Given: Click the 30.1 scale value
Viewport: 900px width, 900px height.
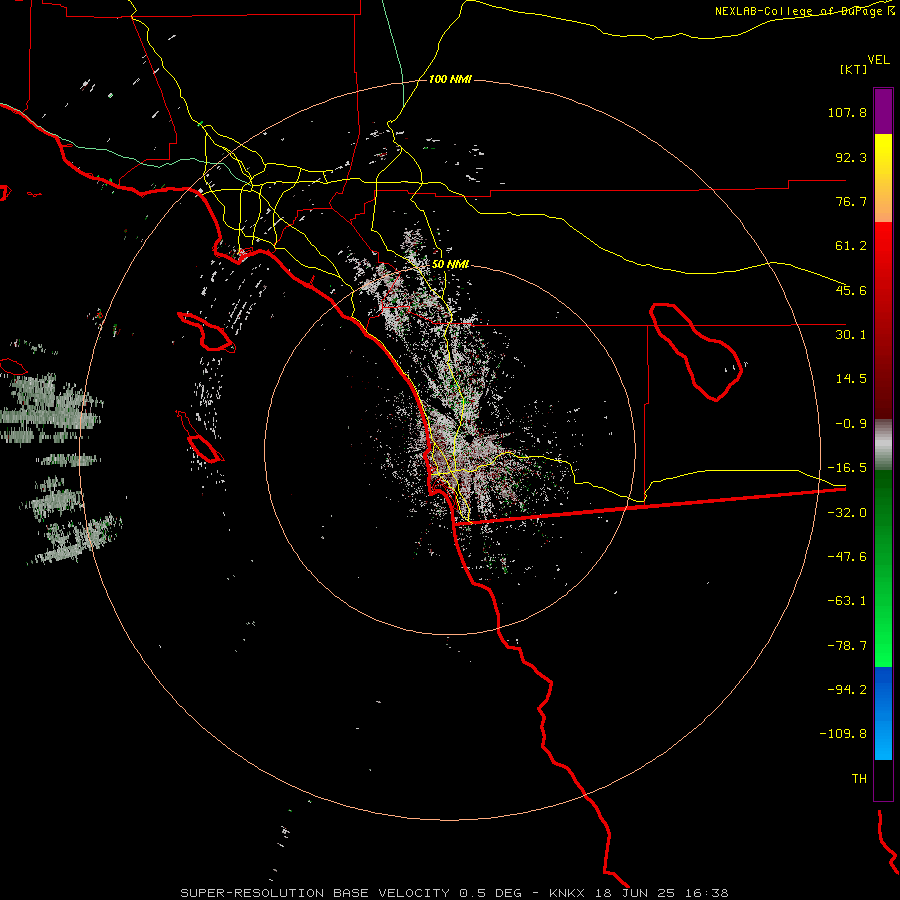Looking at the screenshot, I should (851, 335).
